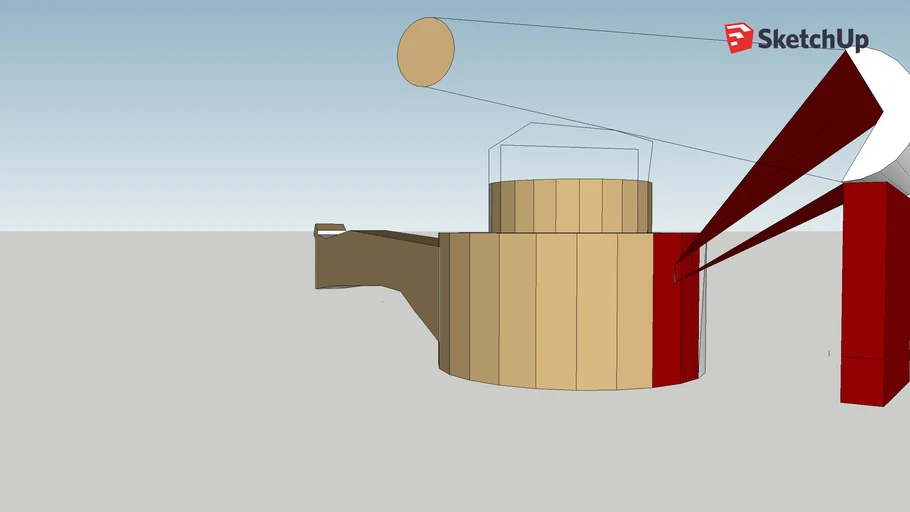The image size is (910, 512).
Task: Click the bottom segment of the red pillar
Action: coord(862,382)
